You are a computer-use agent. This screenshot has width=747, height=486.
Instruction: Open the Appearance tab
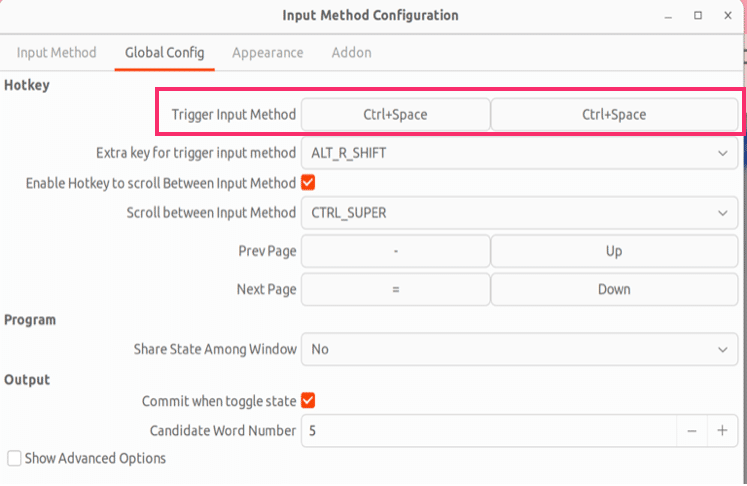click(x=267, y=52)
